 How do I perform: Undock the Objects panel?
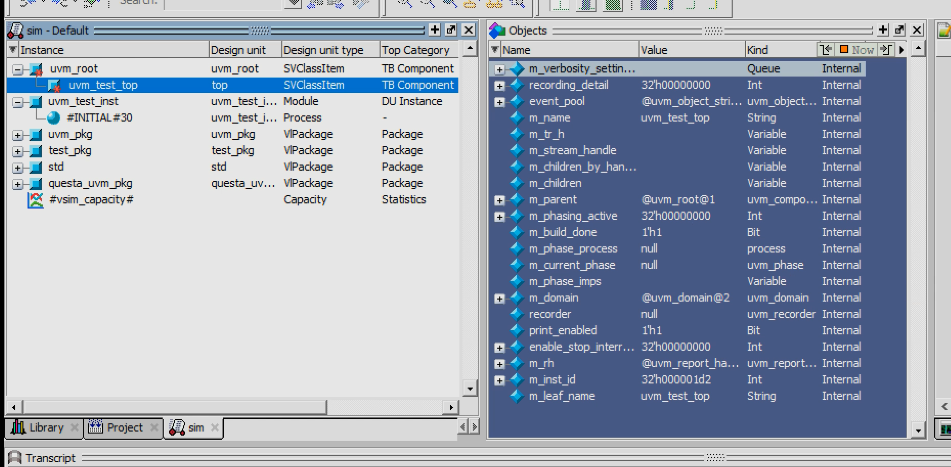899,30
